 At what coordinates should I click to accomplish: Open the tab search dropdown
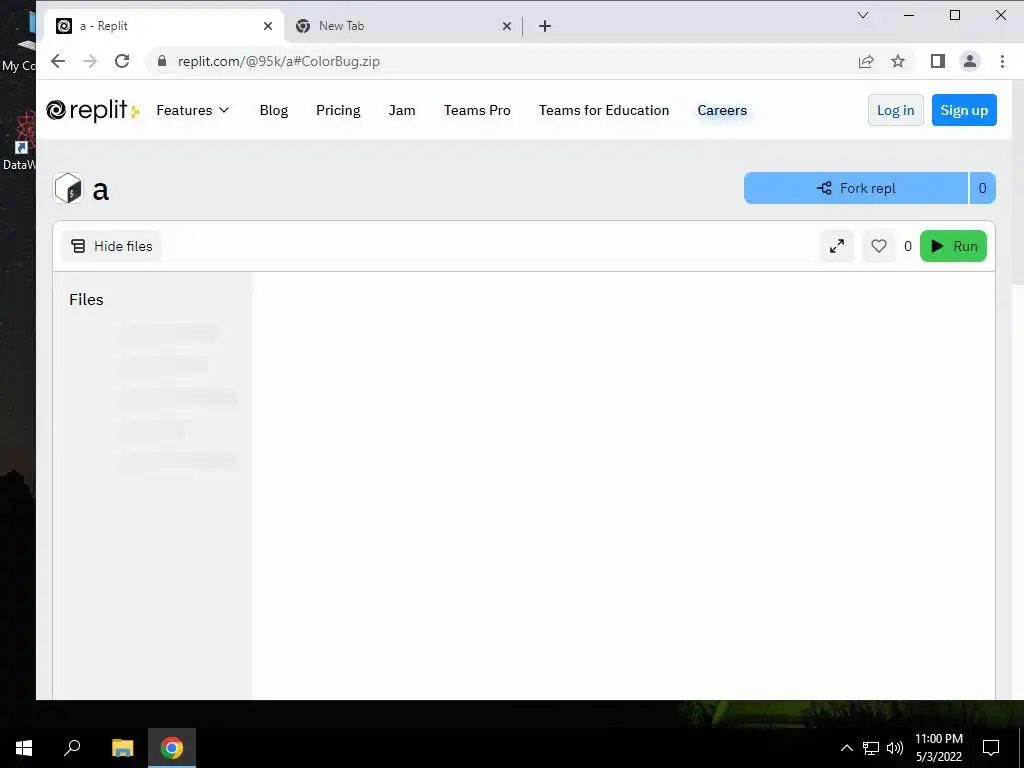[x=863, y=15]
